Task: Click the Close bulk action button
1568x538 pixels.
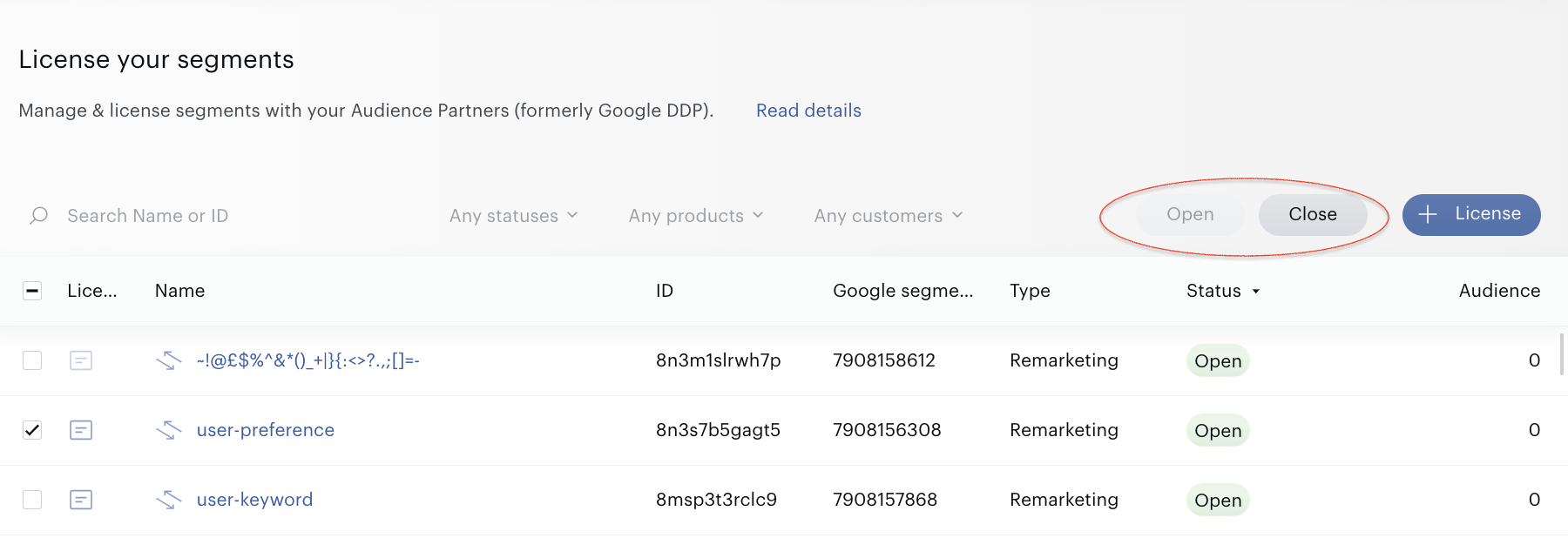Action: 1313,214
